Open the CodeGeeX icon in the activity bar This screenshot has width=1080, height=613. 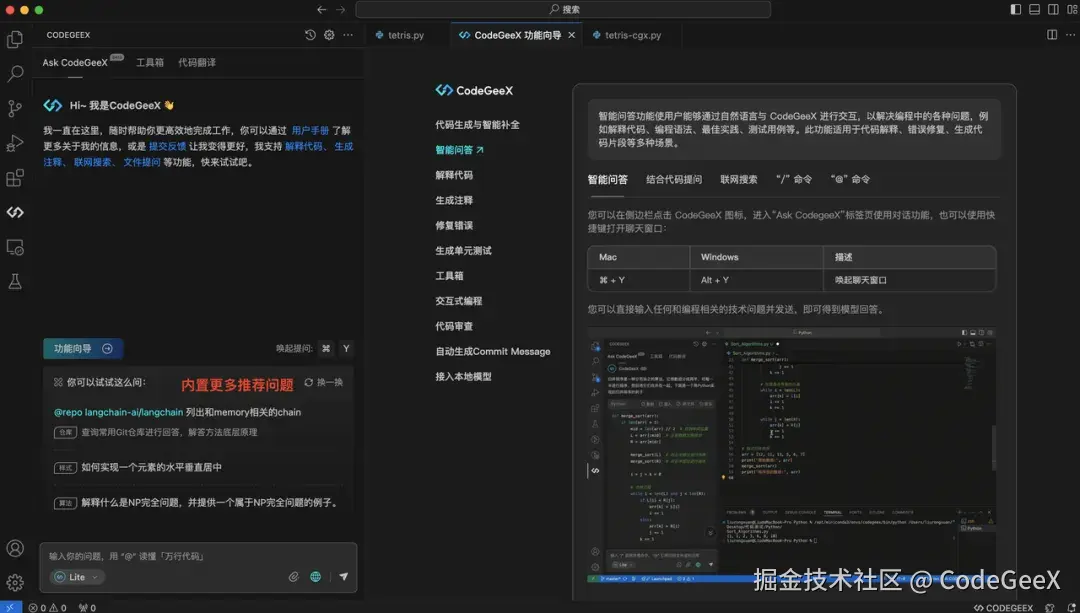tap(15, 212)
